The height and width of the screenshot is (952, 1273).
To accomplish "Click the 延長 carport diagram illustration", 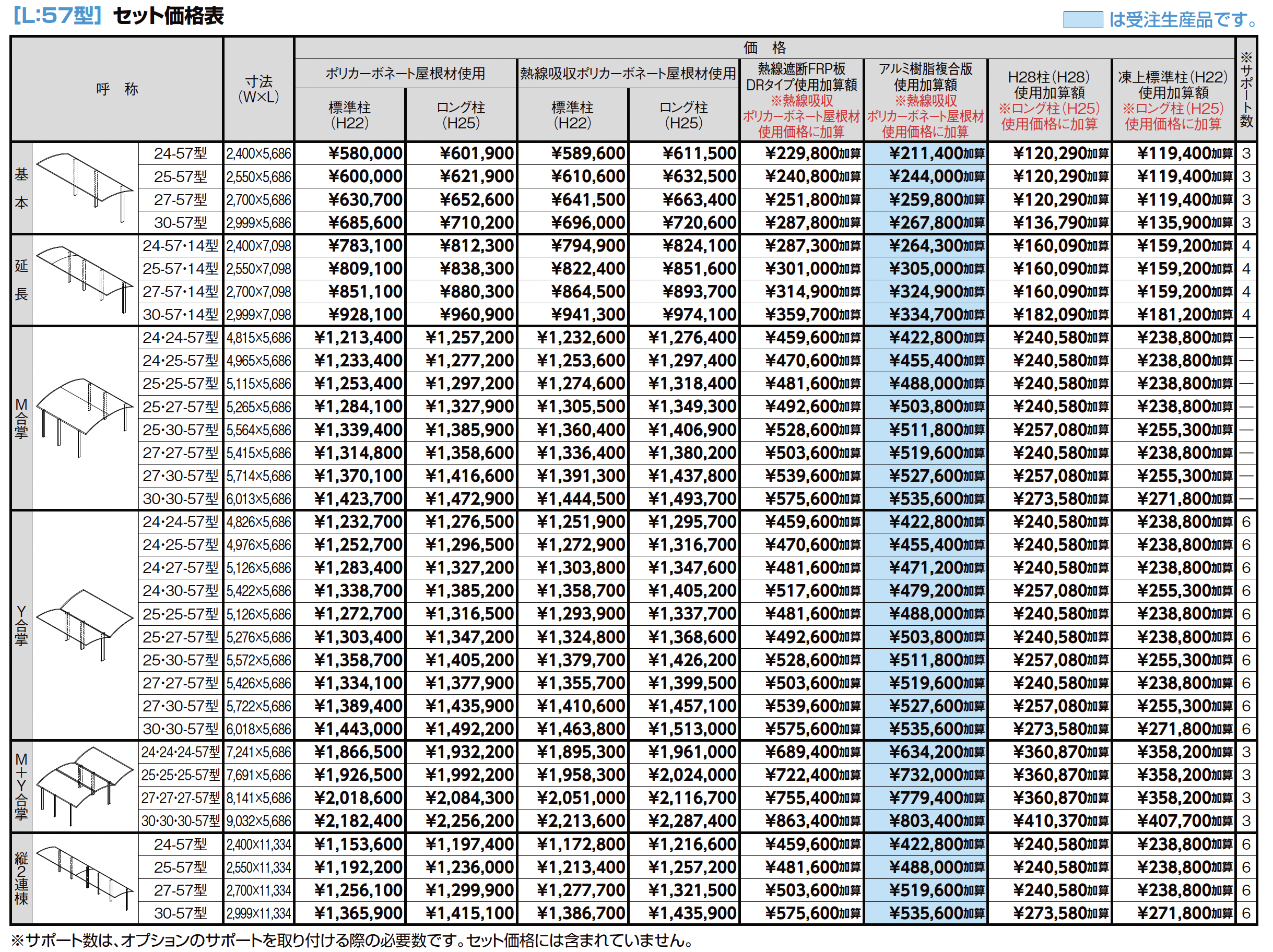I will click(x=85, y=280).
